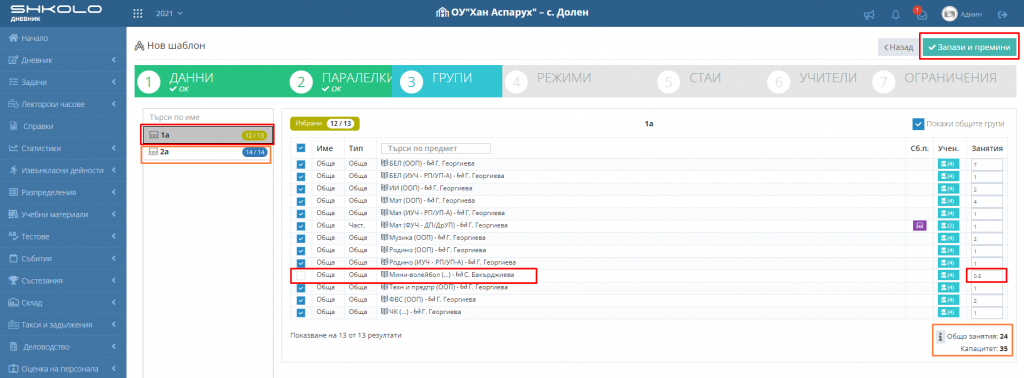Click the Занятия field for БЕЛ (ООП) row
Image resolution: width=1024 pixels, height=378 pixels.
(x=986, y=164)
